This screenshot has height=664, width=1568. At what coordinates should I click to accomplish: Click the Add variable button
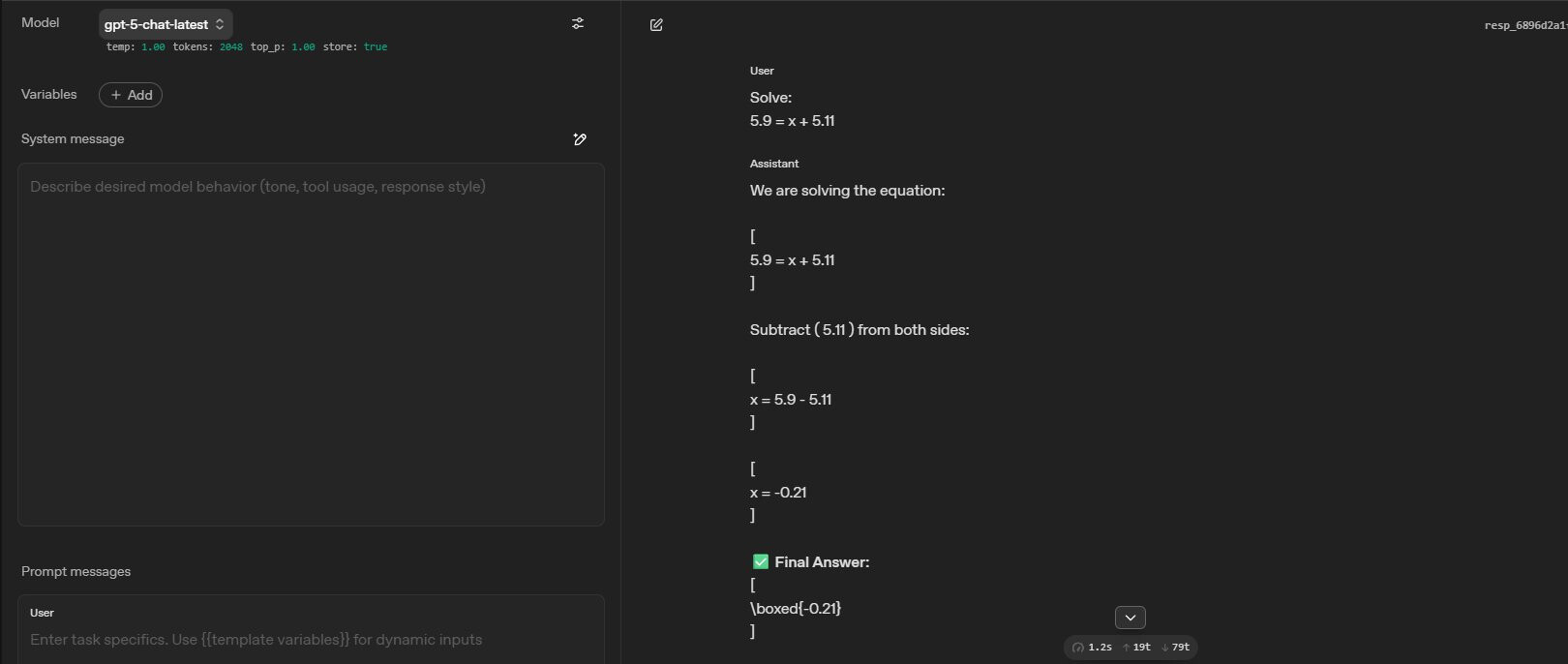131,95
